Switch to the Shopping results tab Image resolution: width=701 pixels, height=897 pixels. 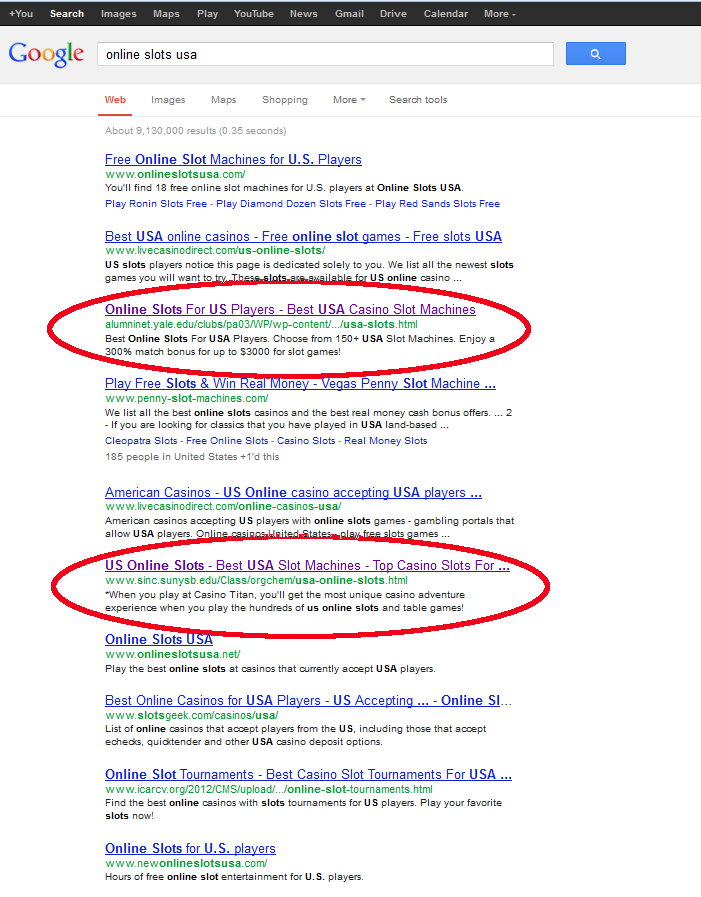click(x=284, y=100)
